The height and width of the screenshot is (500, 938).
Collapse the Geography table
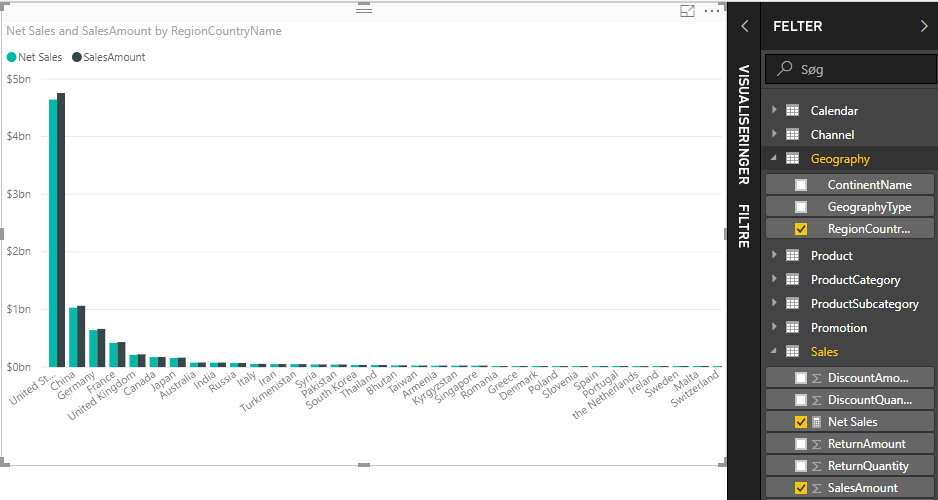773,159
